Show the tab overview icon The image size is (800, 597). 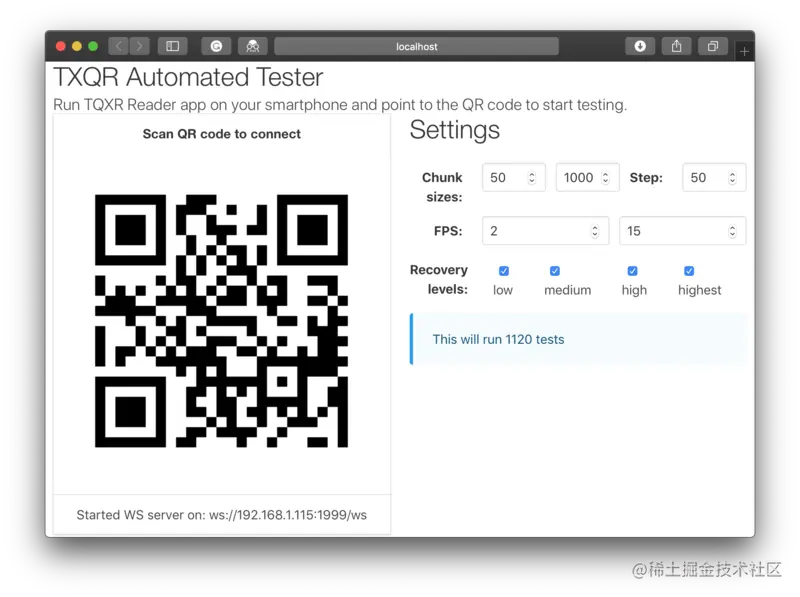(x=713, y=46)
